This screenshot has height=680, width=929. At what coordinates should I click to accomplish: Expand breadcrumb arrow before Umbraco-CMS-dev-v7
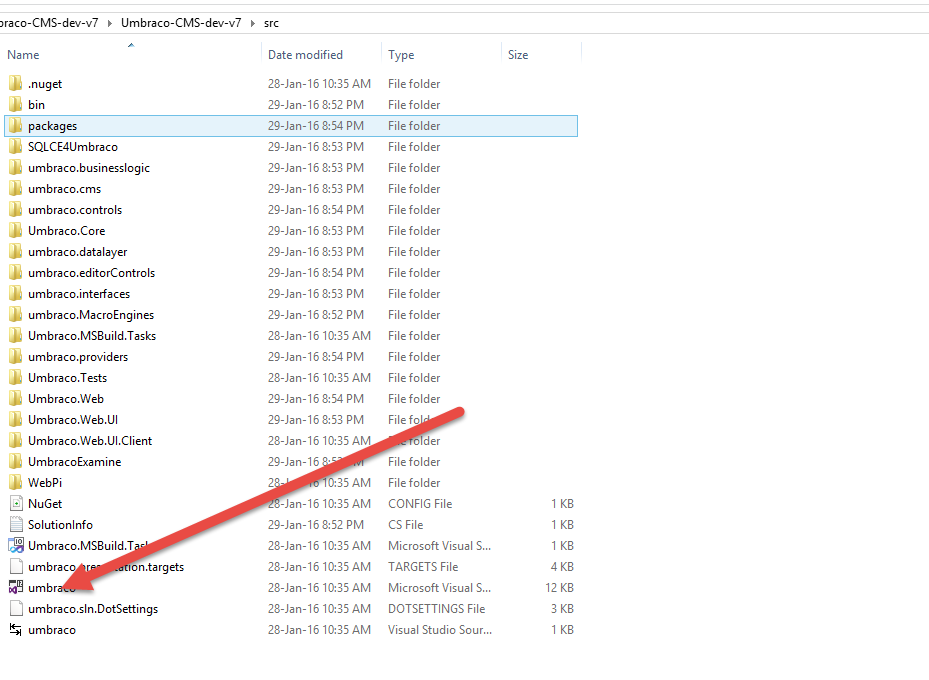coord(110,23)
